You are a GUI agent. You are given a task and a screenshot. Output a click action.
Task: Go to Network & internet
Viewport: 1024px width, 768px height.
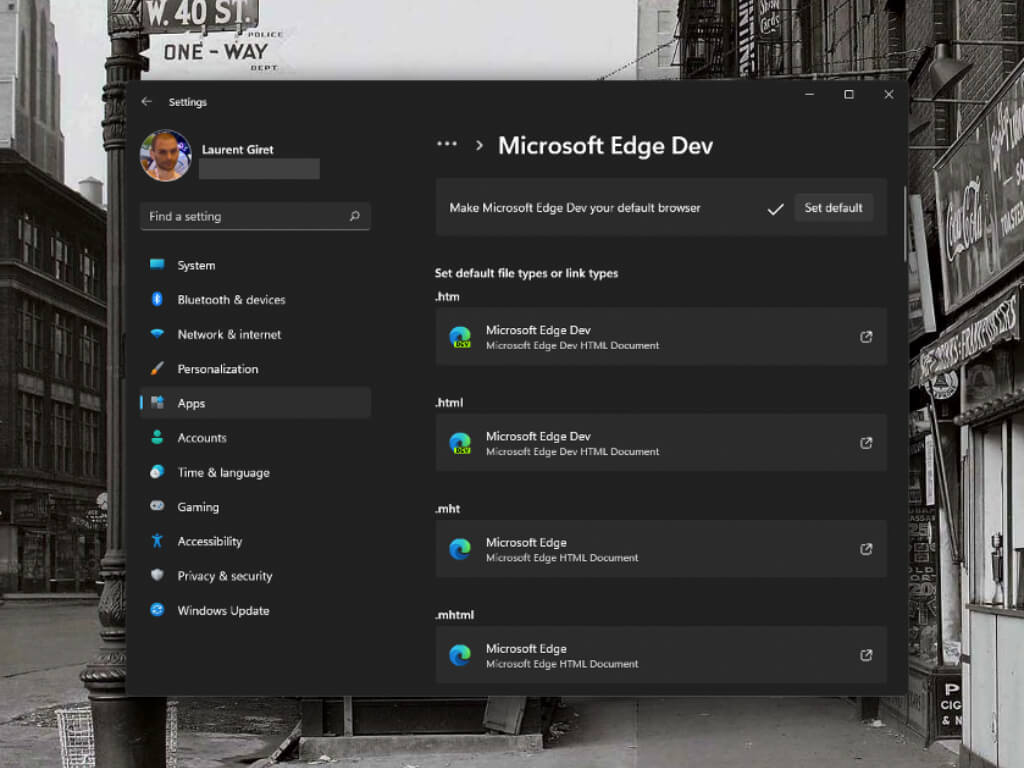coord(229,334)
